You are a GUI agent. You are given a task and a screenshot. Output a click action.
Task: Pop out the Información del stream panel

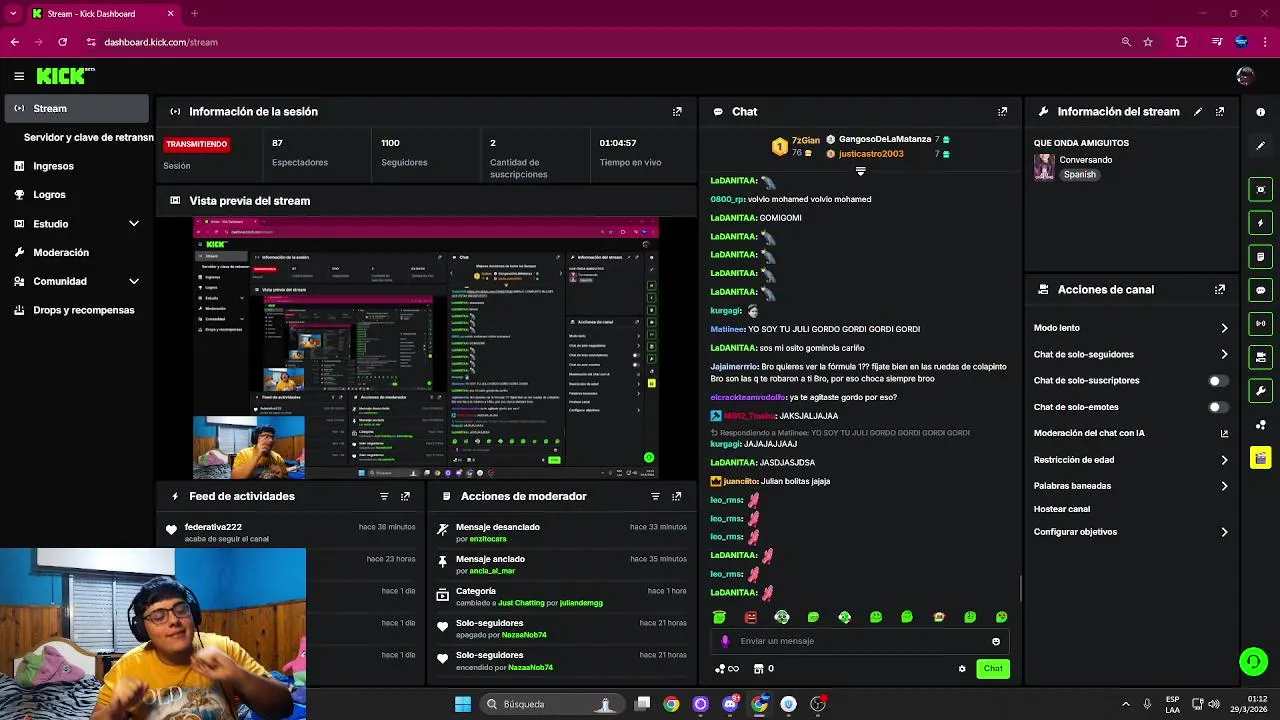[x=1220, y=112]
